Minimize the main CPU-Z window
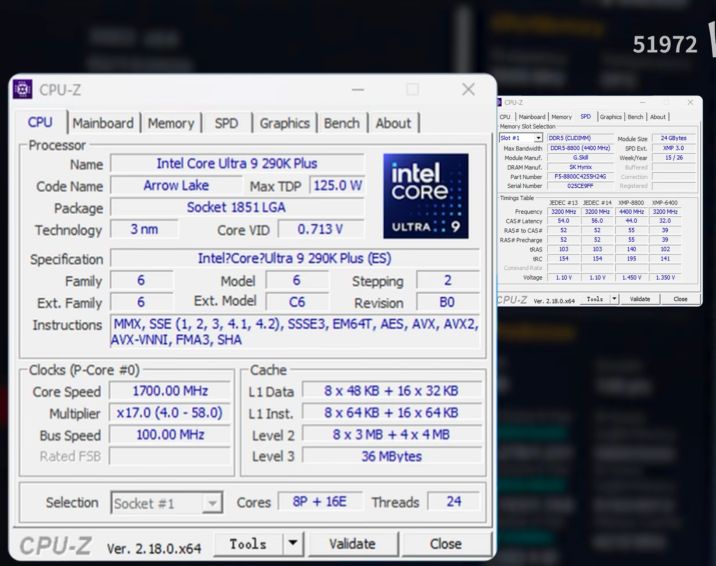Screen dimensions: 716x566 (358, 89)
